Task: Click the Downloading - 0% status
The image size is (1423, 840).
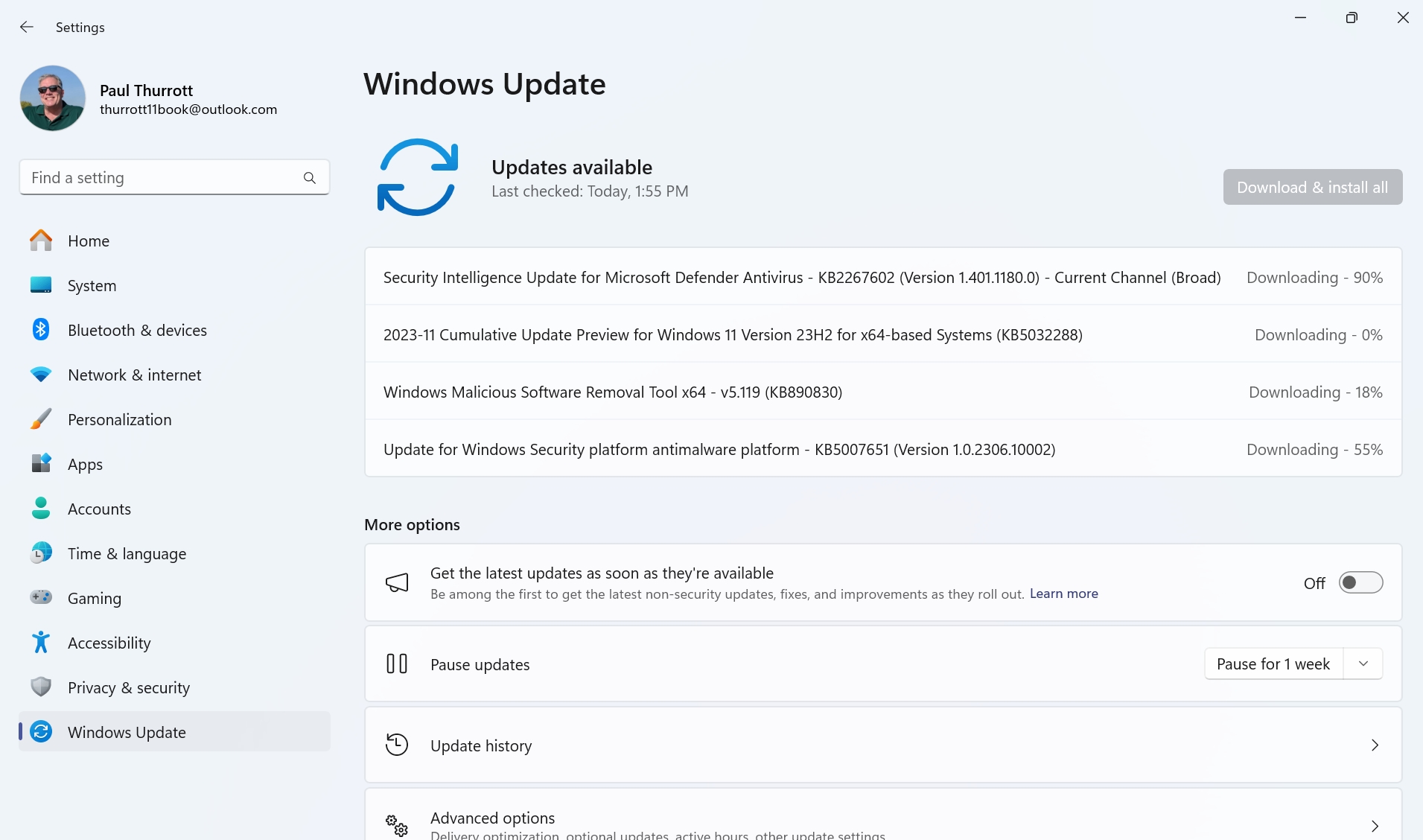Action: point(1318,334)
